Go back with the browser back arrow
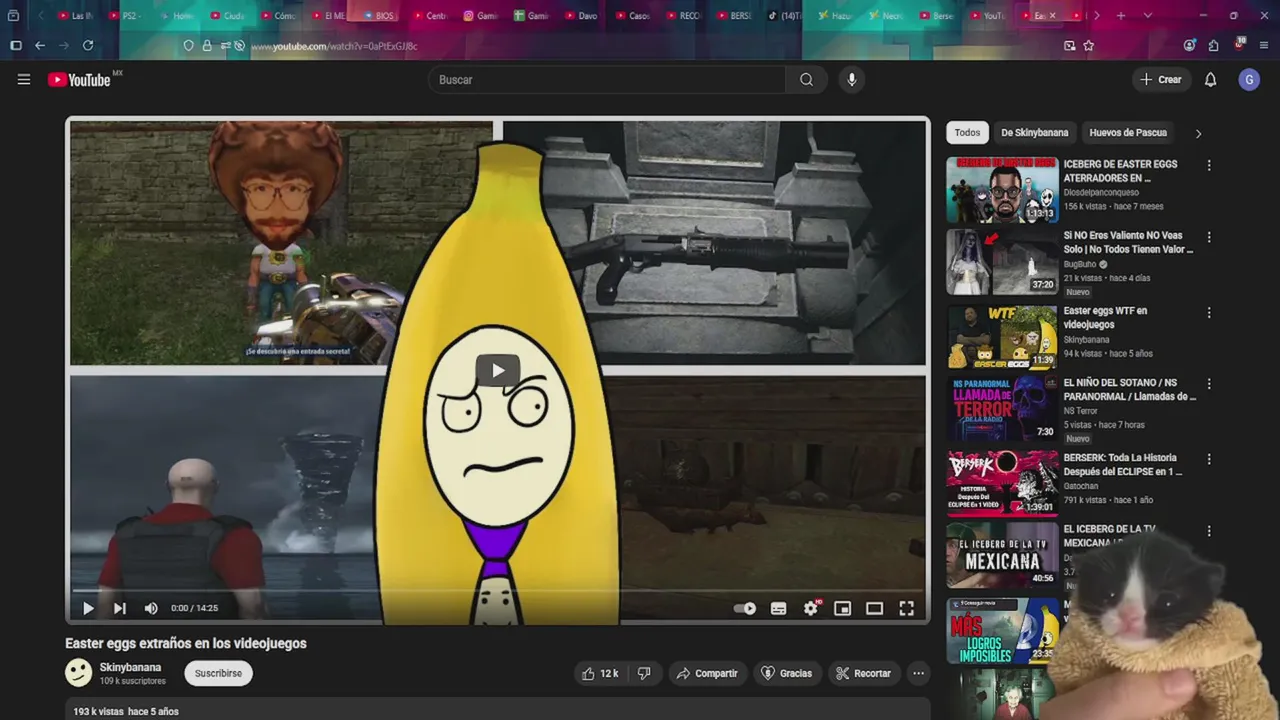This screenshot has width=1280, height=720. pos(40,46)
